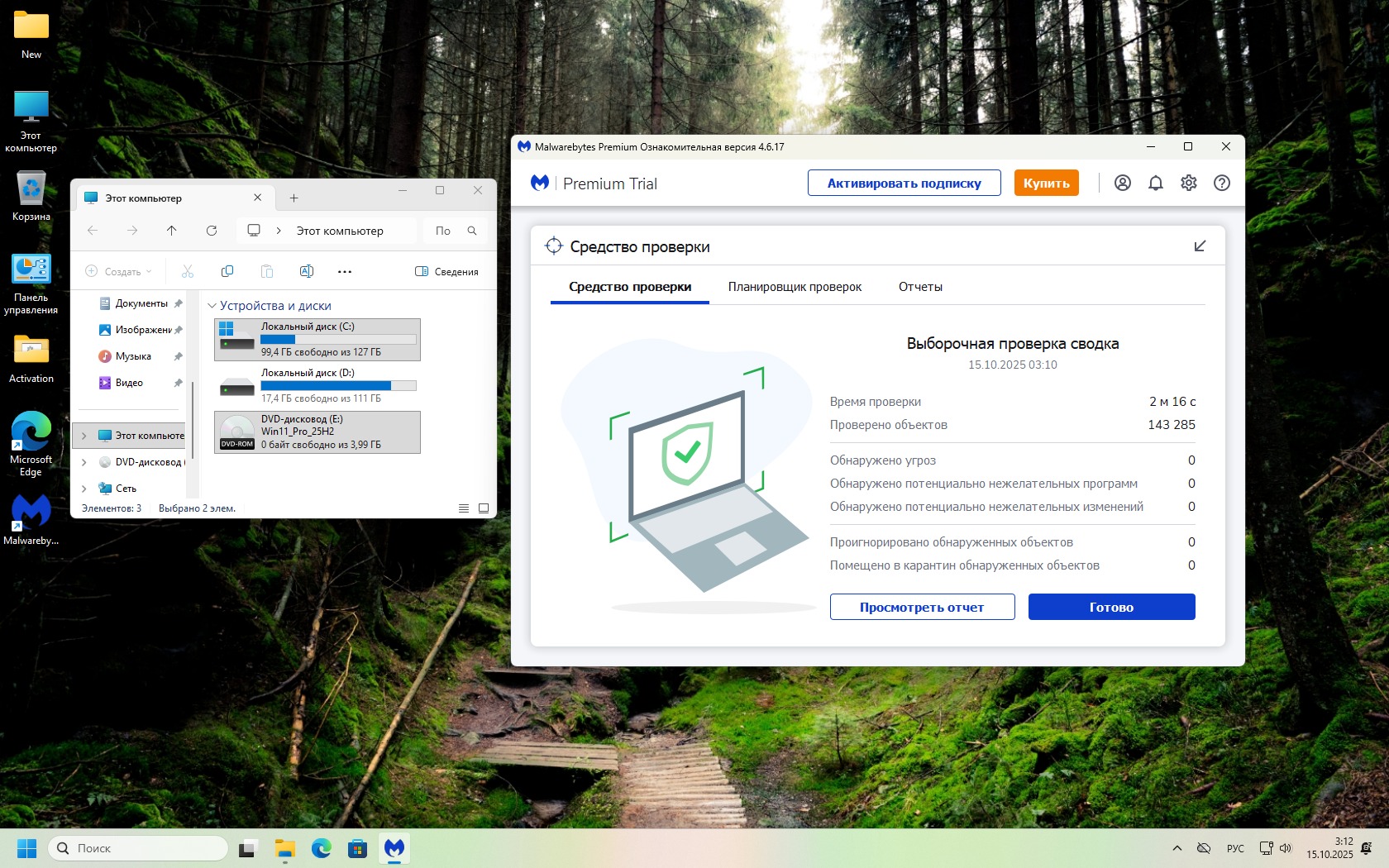
Task: Close the This PC tab in Explorer
Action: coord(257,198)
